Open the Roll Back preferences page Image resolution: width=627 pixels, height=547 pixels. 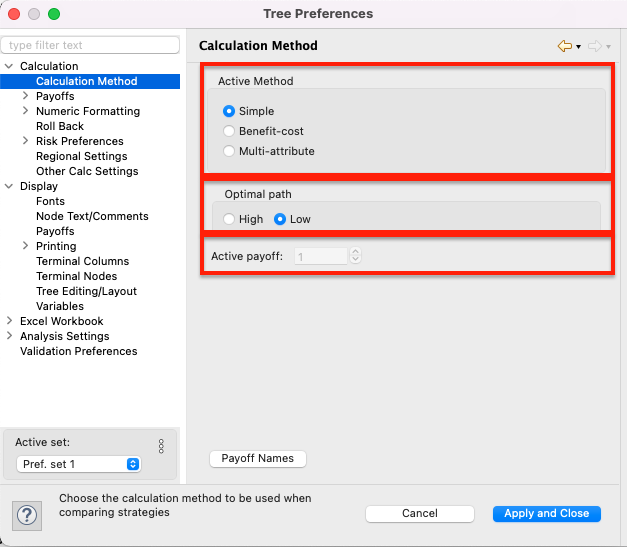tap(60, 126)
